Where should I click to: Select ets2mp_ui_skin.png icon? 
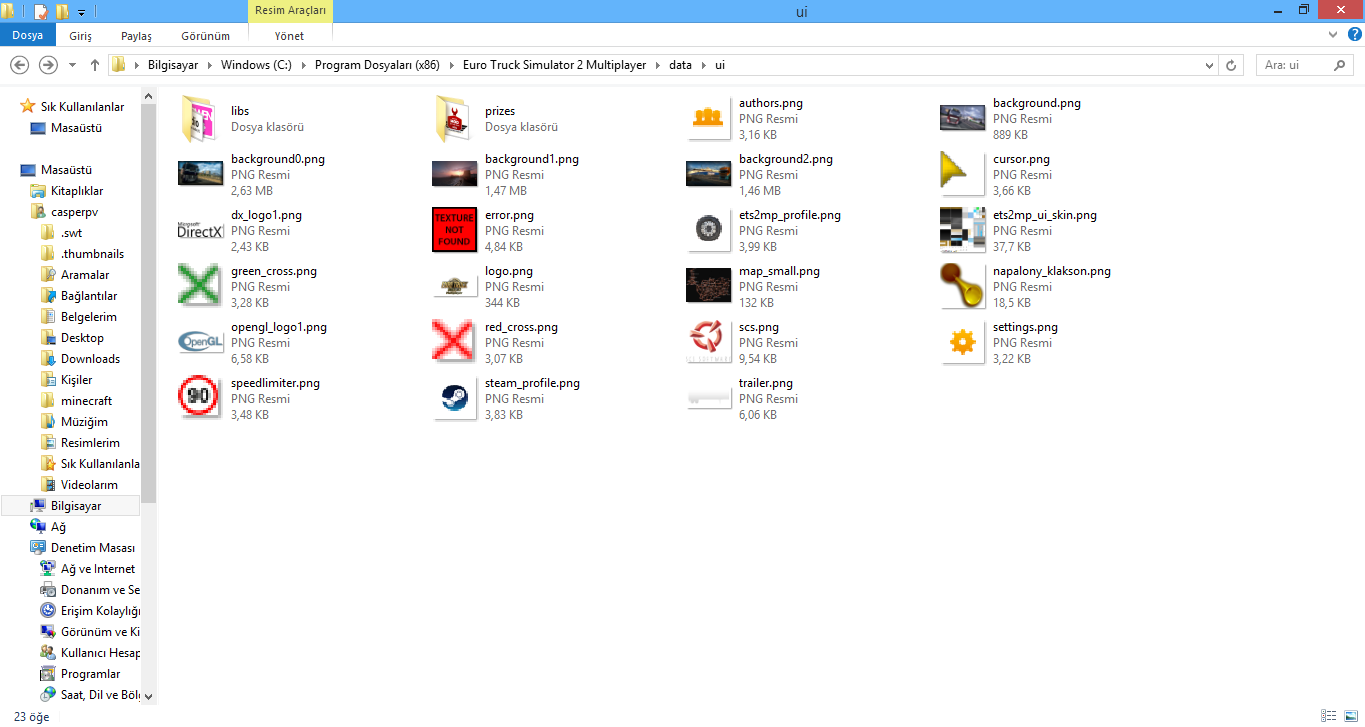click(x=962, y=230)
